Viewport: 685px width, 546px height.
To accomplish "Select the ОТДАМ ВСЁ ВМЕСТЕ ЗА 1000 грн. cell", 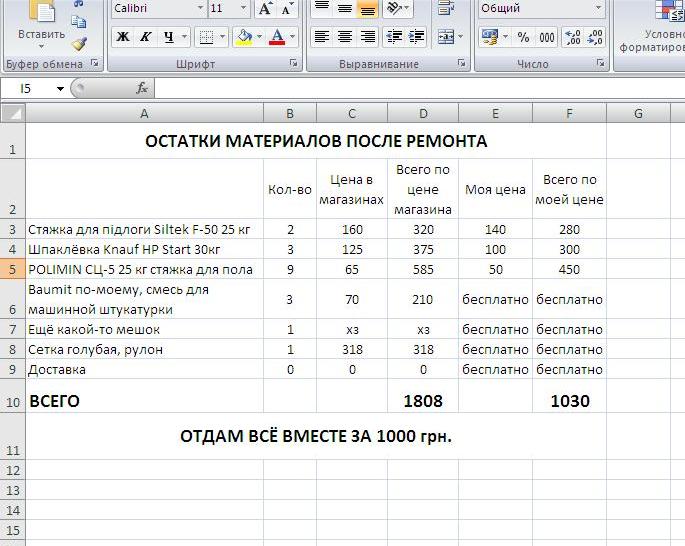I will click(316, 436).
